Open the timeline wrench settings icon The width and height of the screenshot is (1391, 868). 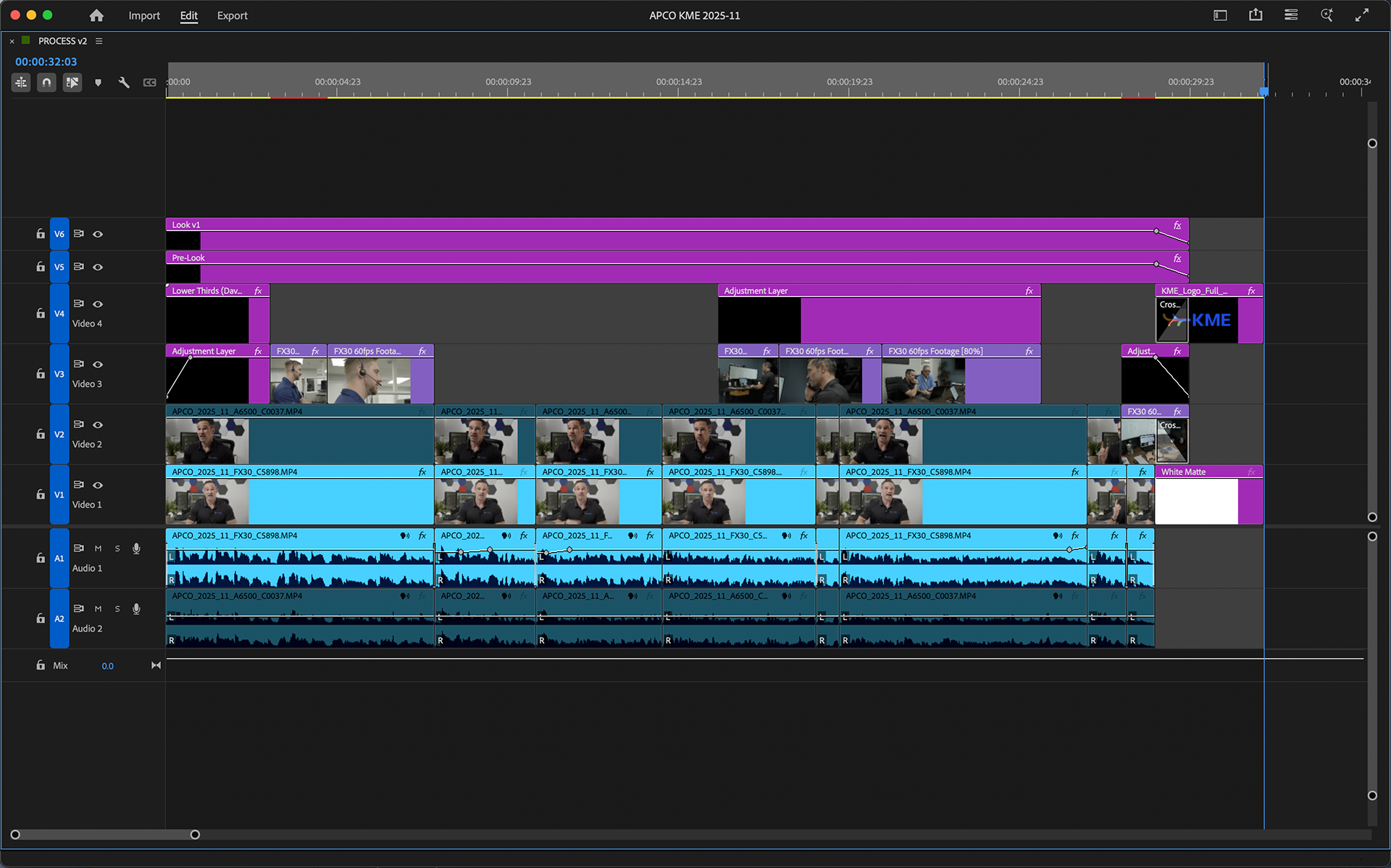coord(124,82)
